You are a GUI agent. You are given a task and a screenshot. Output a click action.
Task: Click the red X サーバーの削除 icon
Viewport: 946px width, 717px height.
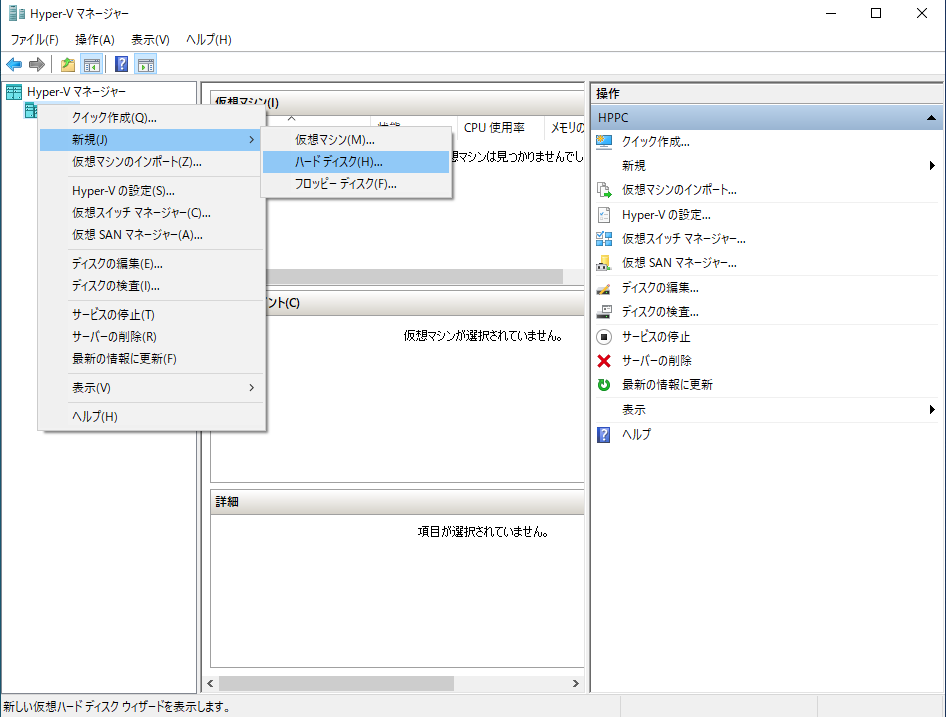[604, 361]
